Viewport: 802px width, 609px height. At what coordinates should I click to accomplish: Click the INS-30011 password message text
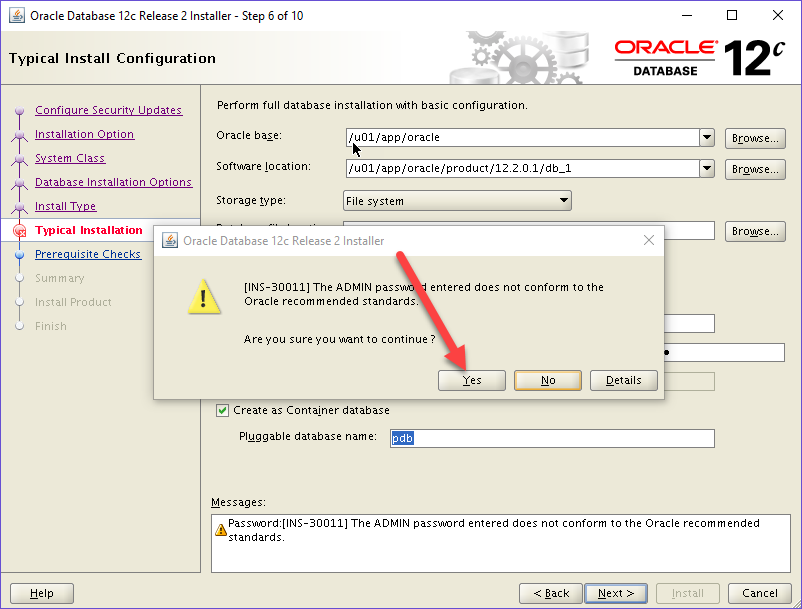494,530
